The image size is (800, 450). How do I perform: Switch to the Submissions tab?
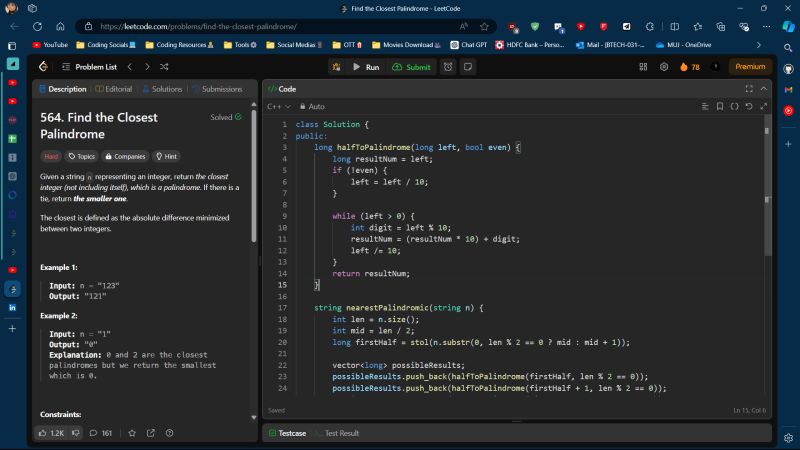pyautogui.click(x=217, y=89)
